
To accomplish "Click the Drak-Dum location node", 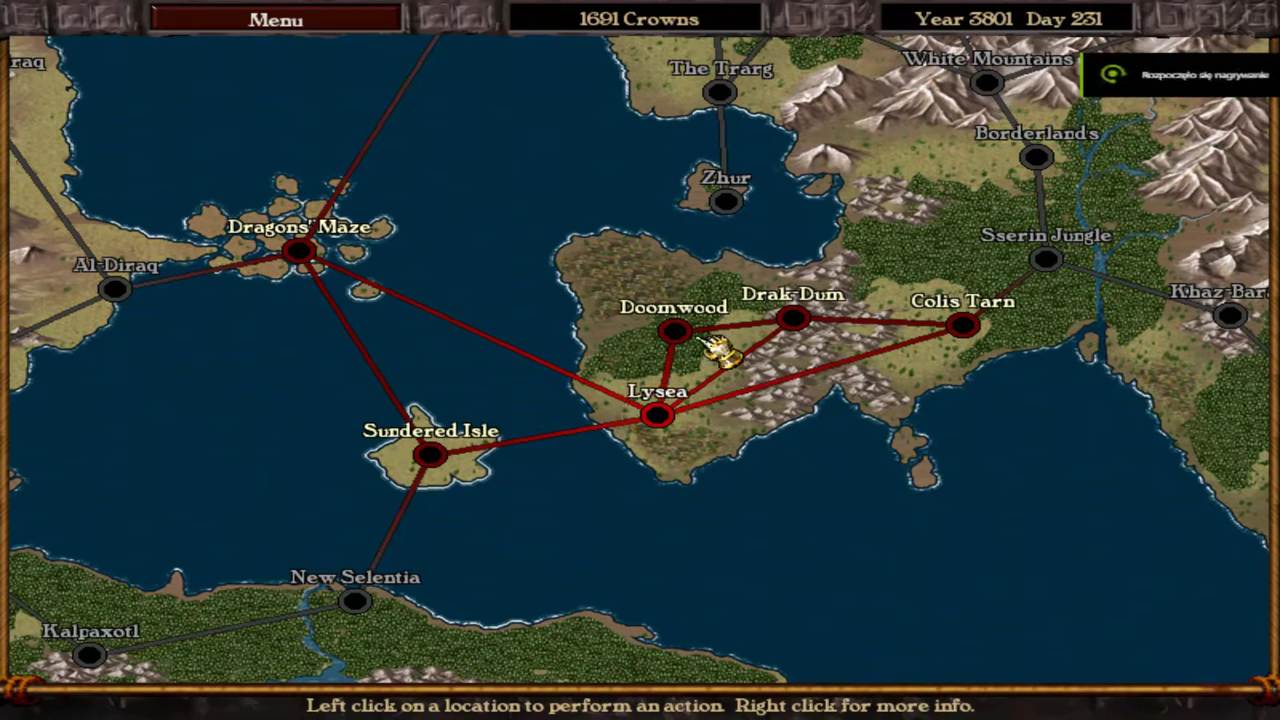I will 793,319.
